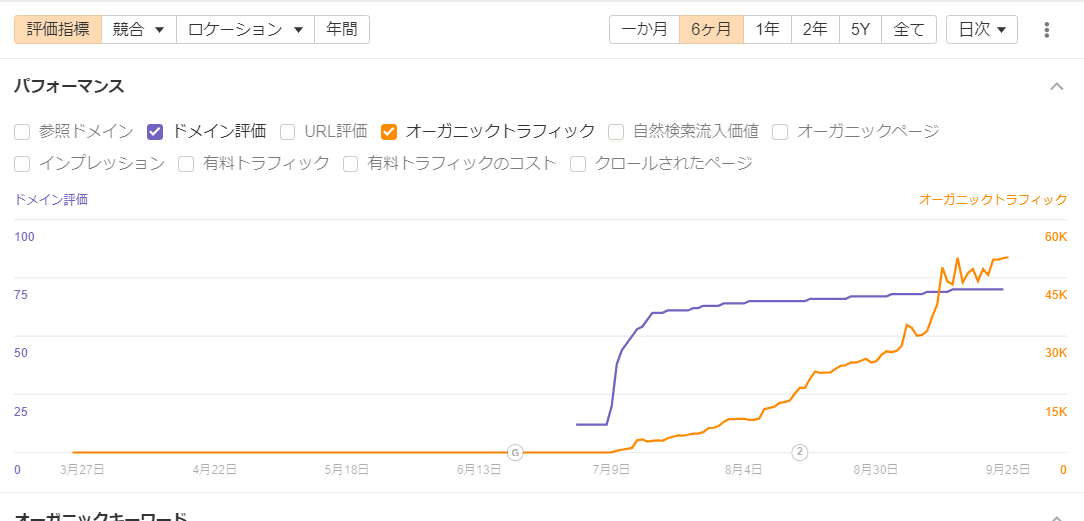Switch to the 年間 tab
Viewport: 1084px width, 521px height.
pos(342,30)
